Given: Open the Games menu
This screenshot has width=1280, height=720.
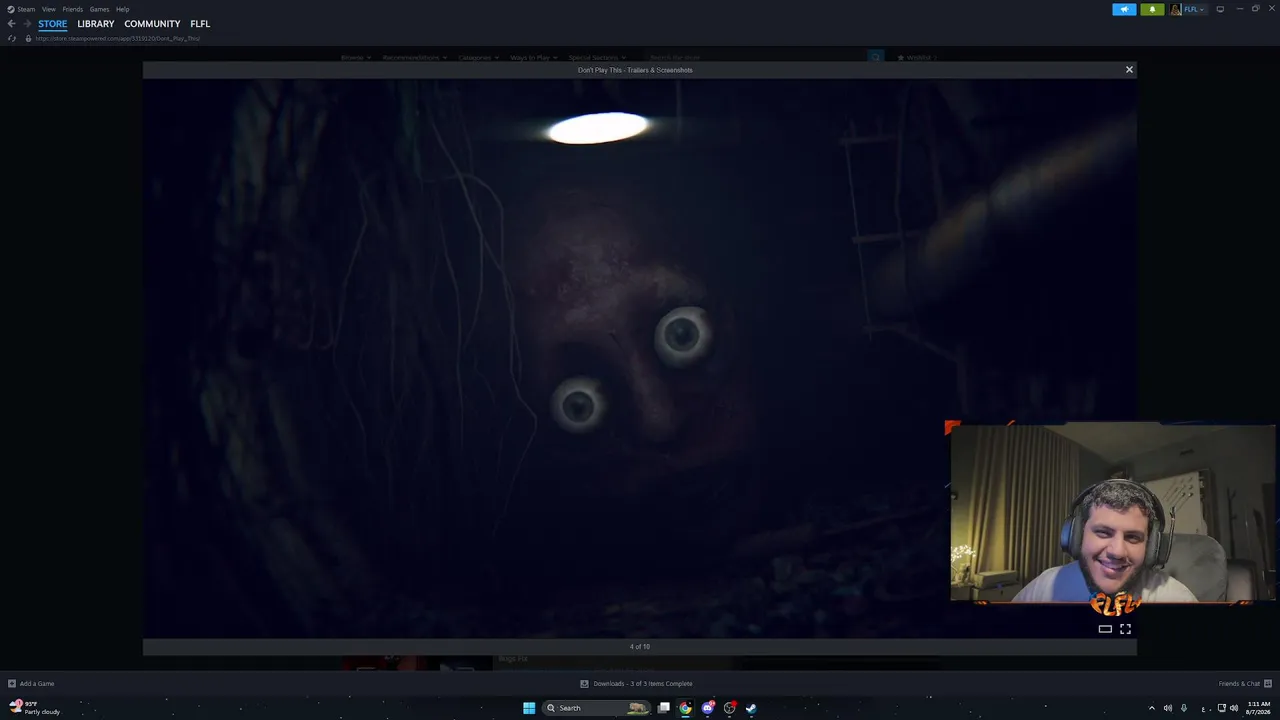Looking at the screenshot, I should [100, 9].
